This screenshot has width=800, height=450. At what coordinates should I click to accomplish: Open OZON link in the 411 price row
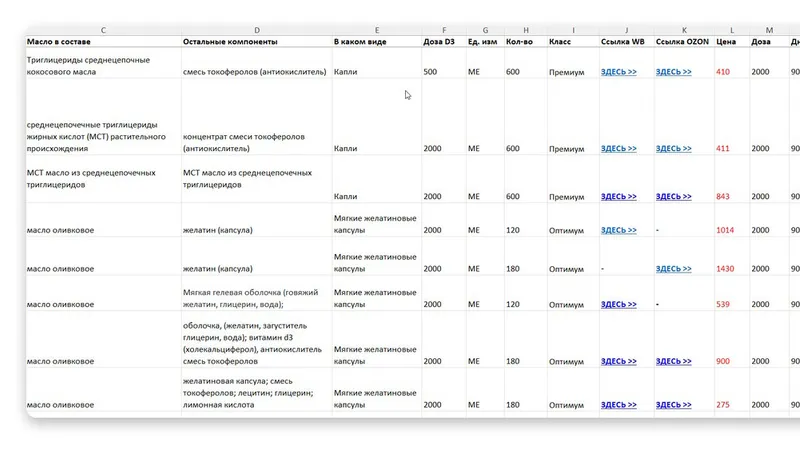click(x=673, y=148)
